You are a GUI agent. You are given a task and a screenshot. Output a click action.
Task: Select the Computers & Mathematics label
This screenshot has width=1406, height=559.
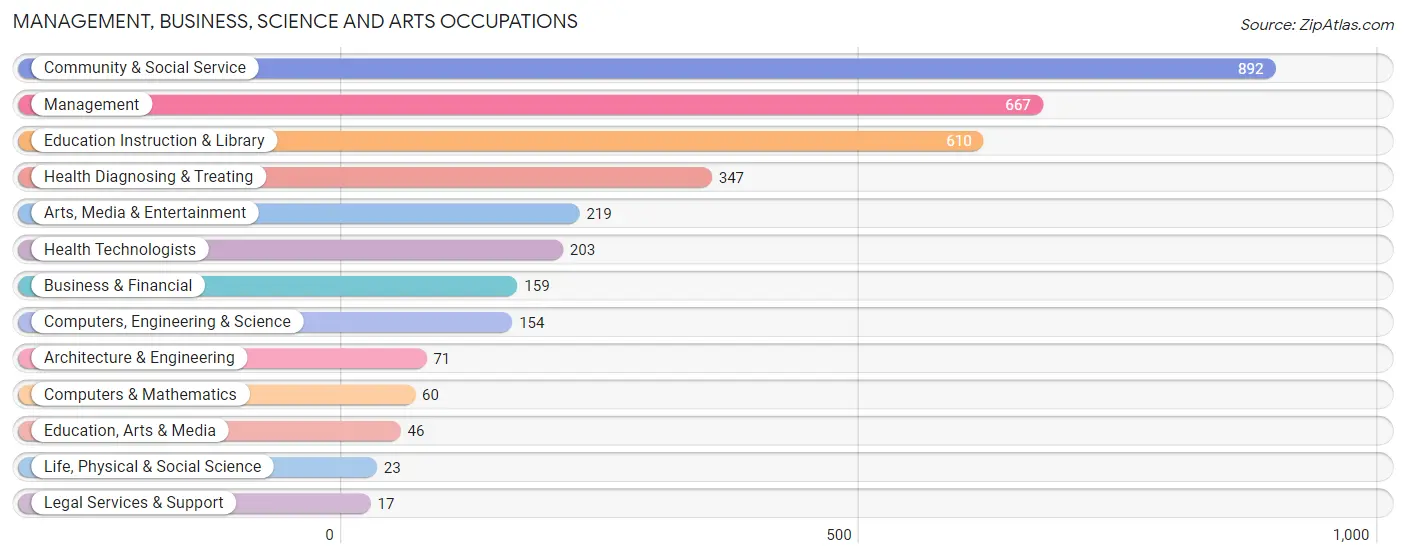(x=140, y=395)
